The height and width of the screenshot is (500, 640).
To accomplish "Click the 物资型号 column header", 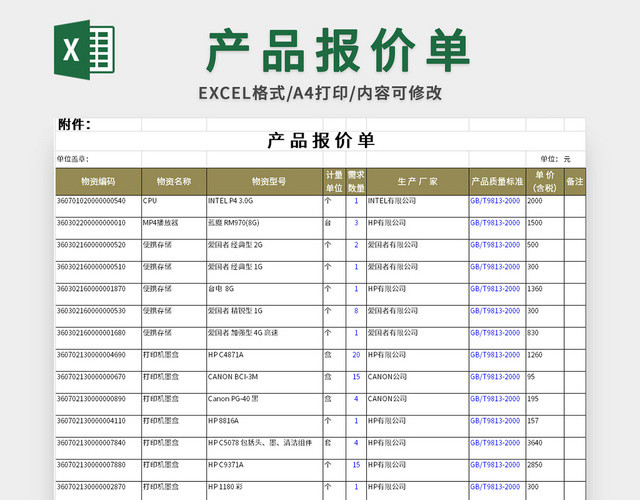I will [x=264, y=182].
